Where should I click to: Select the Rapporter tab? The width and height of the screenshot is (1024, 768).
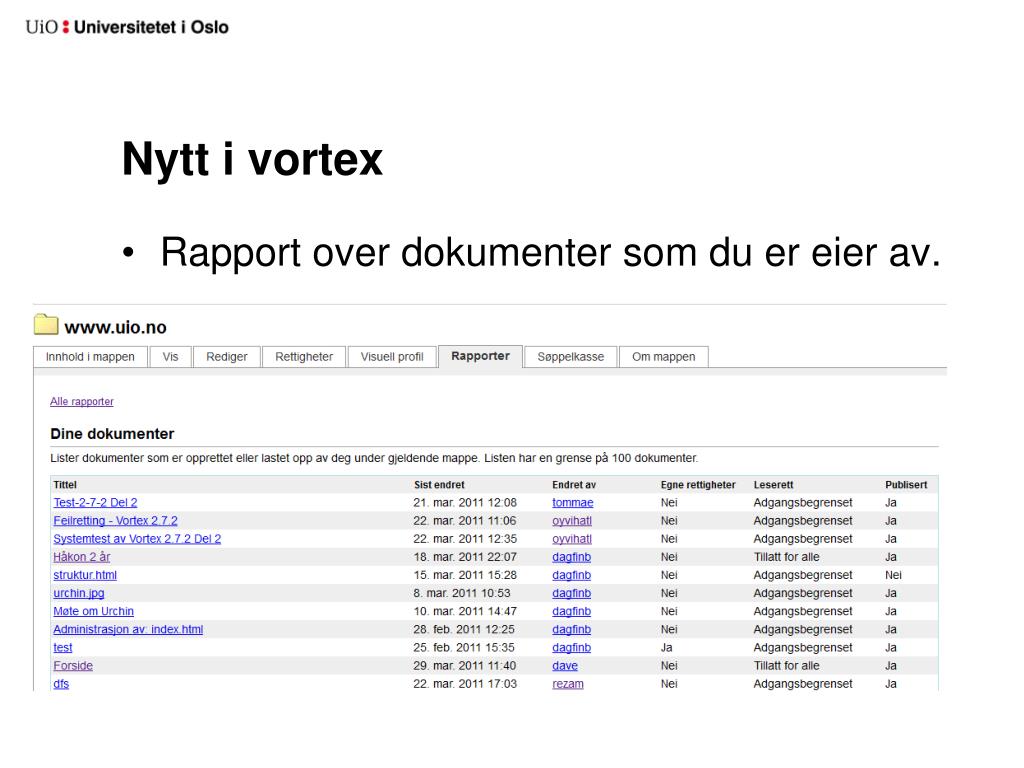(481, 356)
